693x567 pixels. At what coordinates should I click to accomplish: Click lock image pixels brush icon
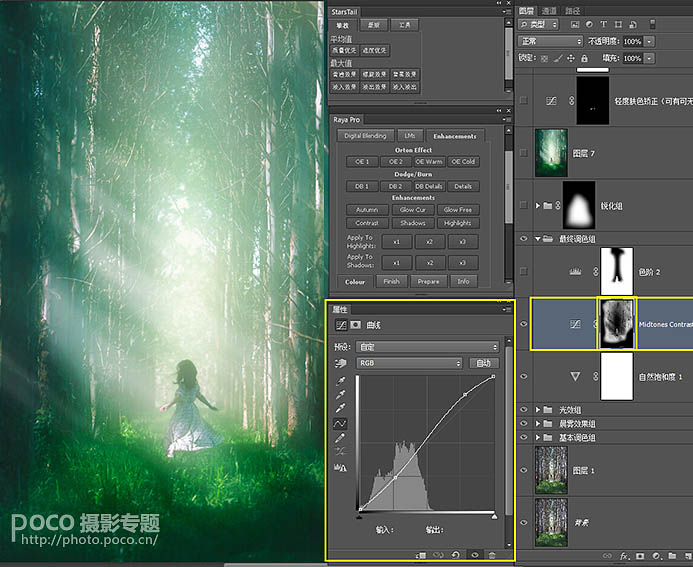point(558,58)
